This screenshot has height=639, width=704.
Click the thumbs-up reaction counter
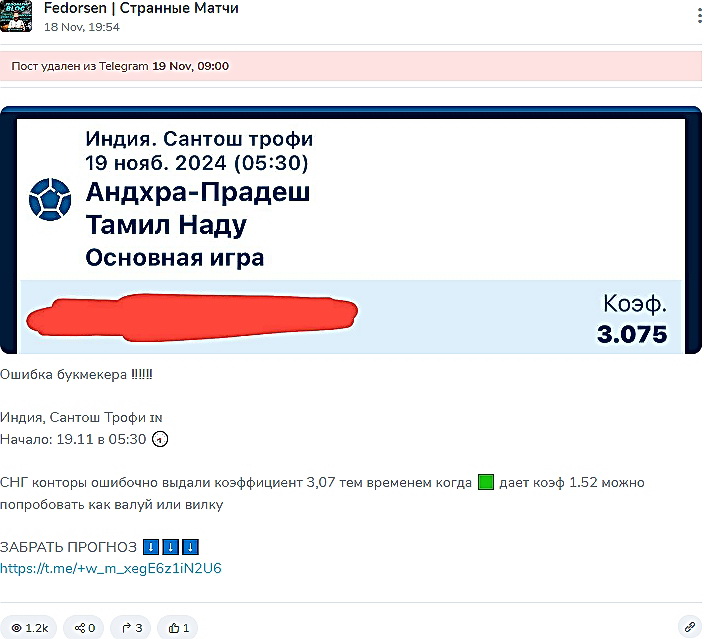pos(178,627)
